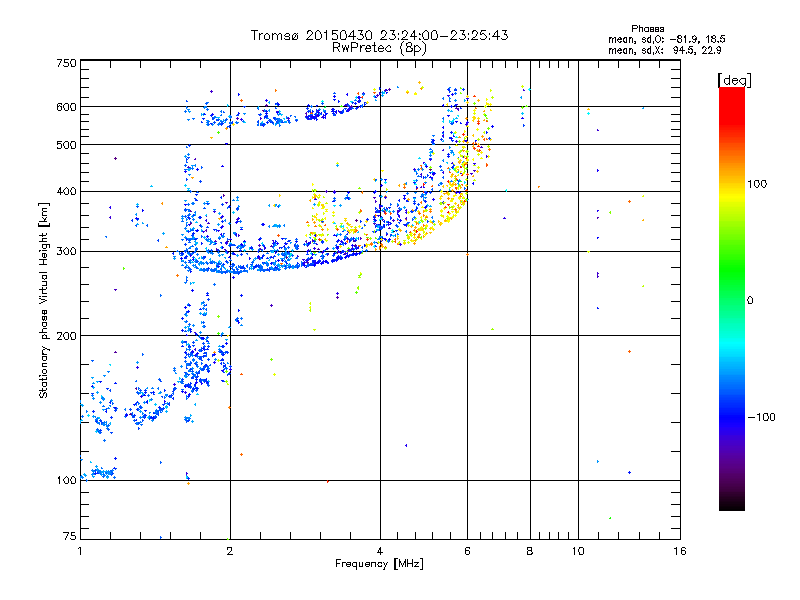Click the x-axis '8' tick label
800x600 pixels.
530,551
